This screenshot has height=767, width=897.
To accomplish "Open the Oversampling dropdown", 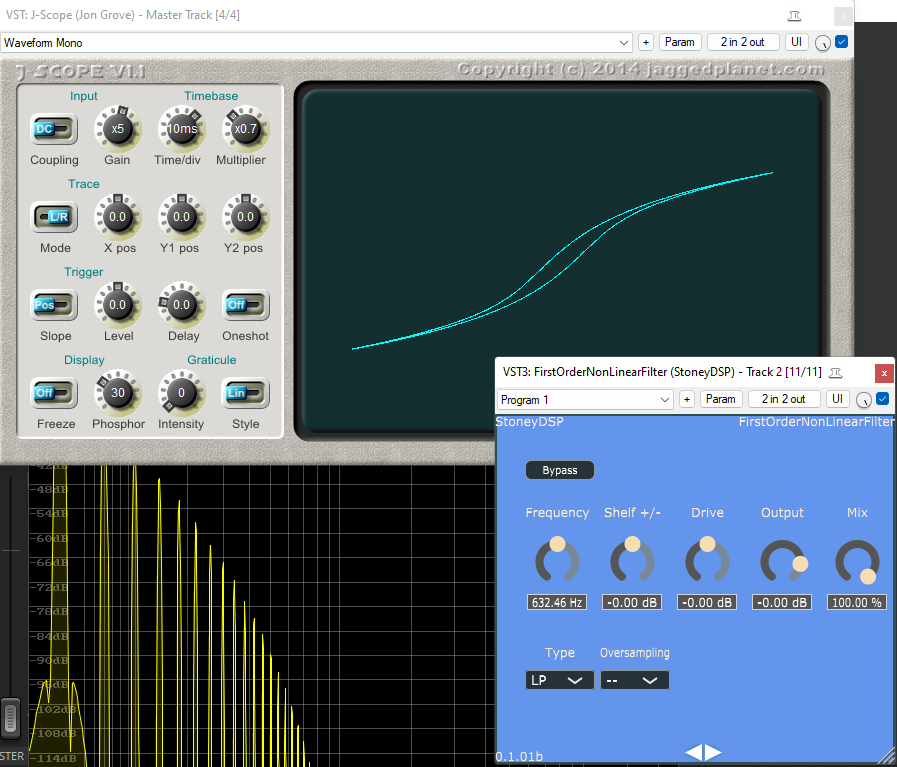I will 634,680.
